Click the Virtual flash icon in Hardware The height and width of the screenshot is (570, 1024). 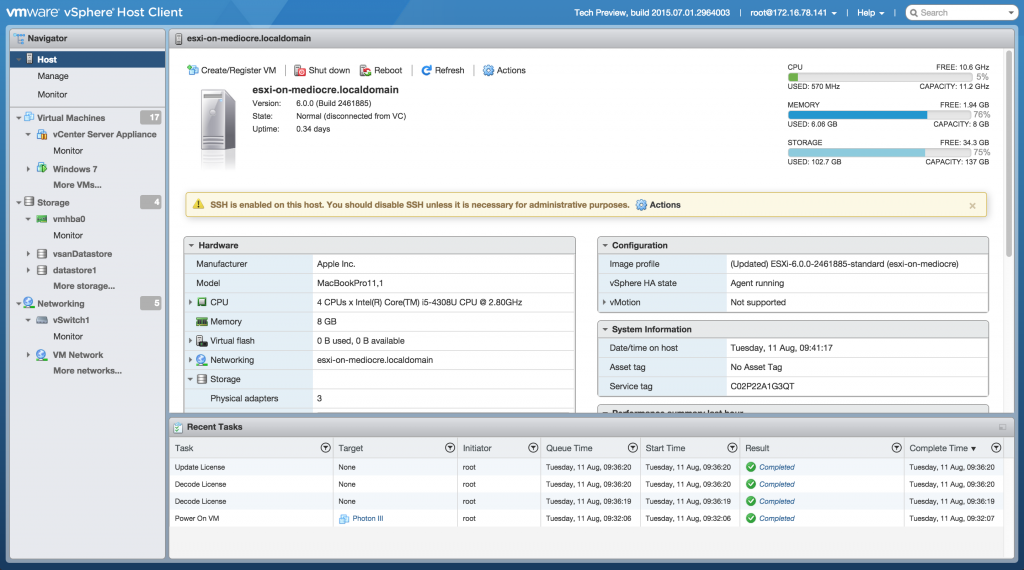pos(202,341)
